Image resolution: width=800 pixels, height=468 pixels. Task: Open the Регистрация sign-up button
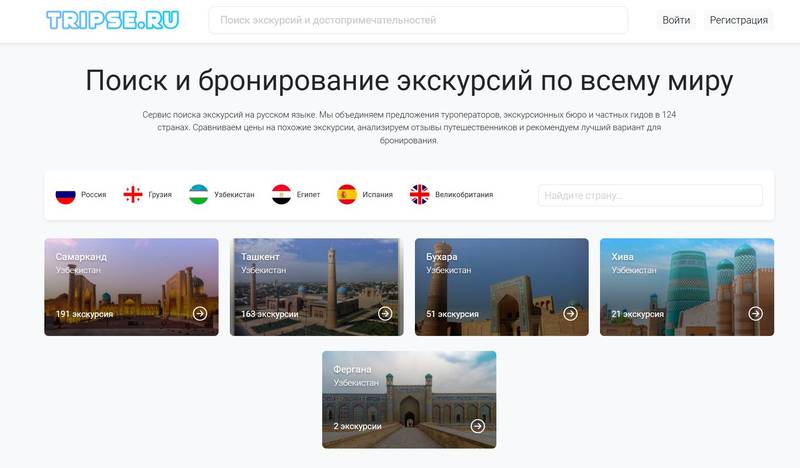(x=738, y=20)
